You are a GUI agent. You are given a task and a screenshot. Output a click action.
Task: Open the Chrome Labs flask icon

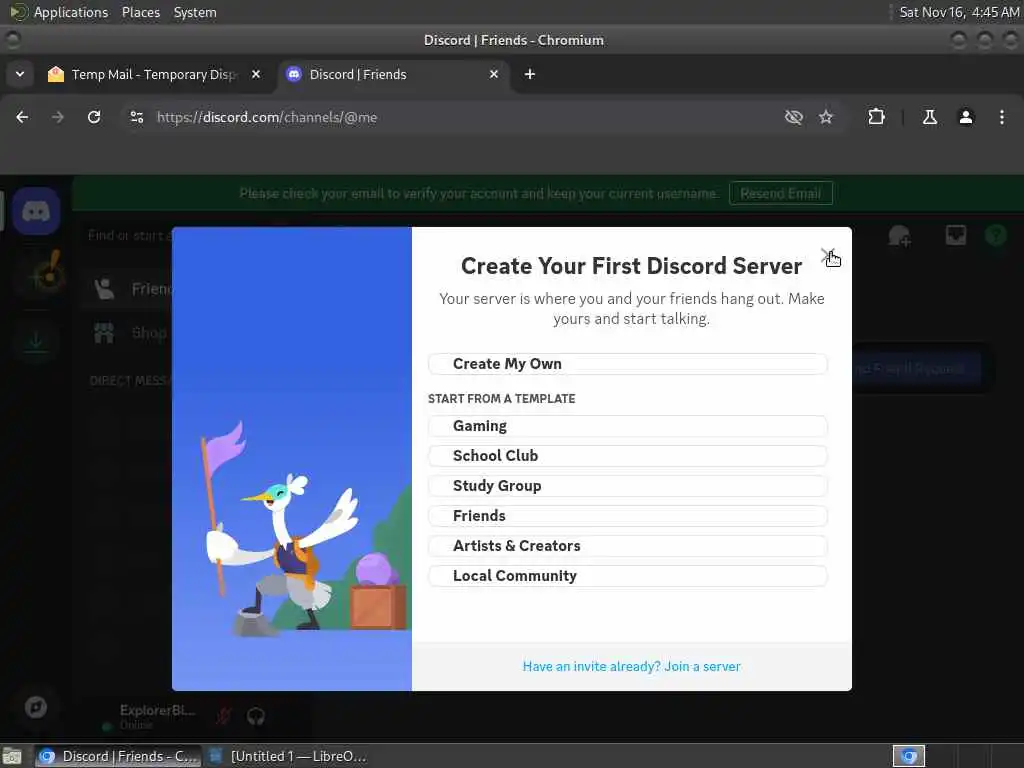(930, 118)
